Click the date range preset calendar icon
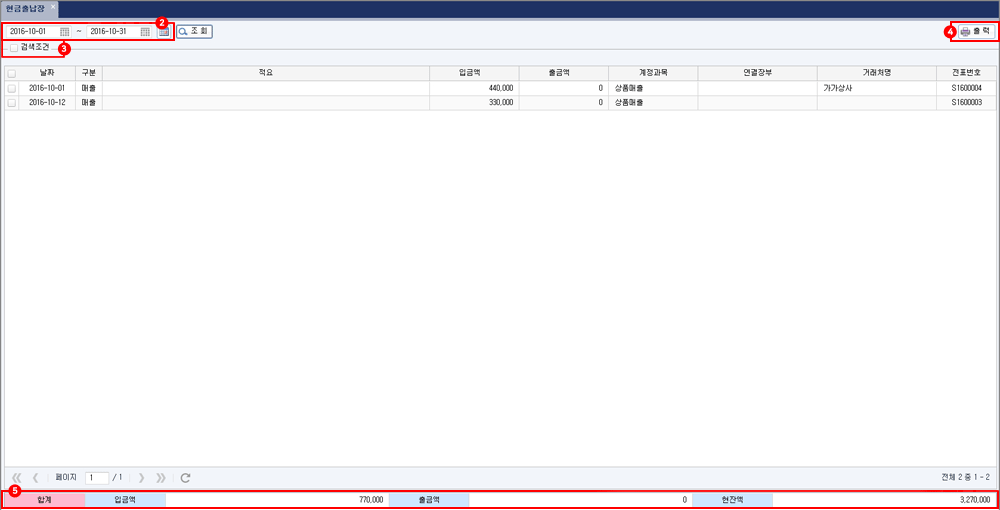This screenshot has height=510, width=1000. click(164, 31)
